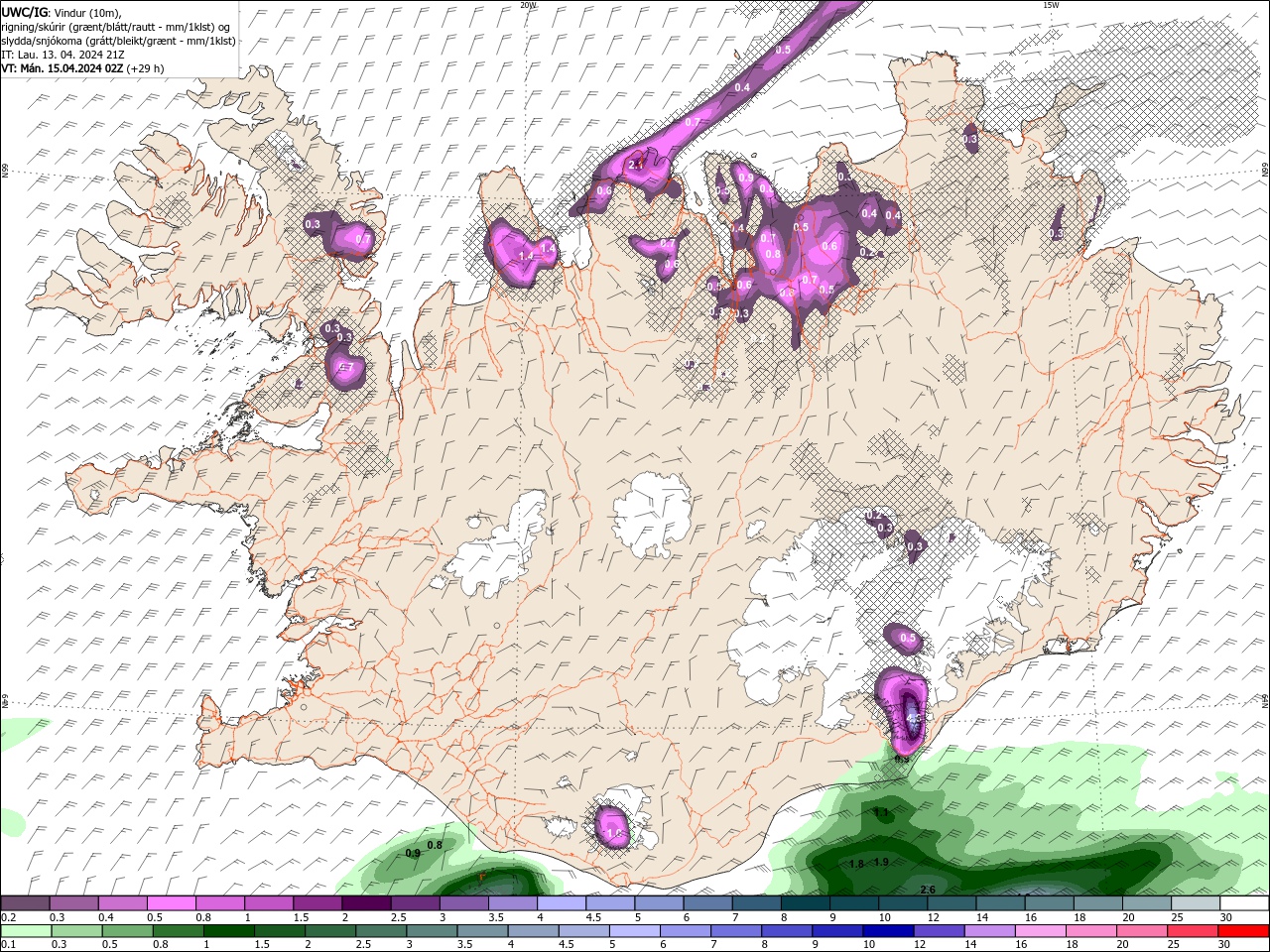
Task: Click the navy blue swatch between 10 and 12
Action: pos(886,930)
